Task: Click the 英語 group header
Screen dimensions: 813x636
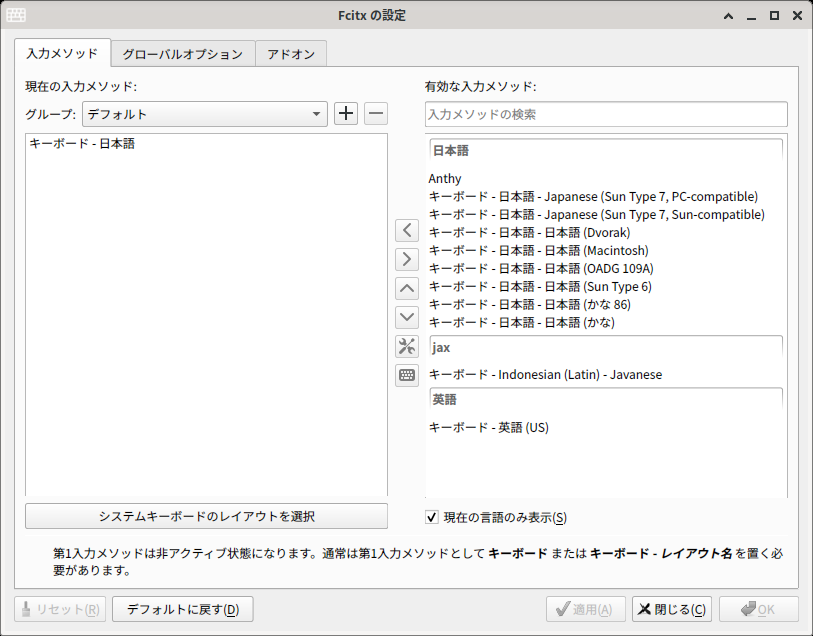Action: click(606, 400)
